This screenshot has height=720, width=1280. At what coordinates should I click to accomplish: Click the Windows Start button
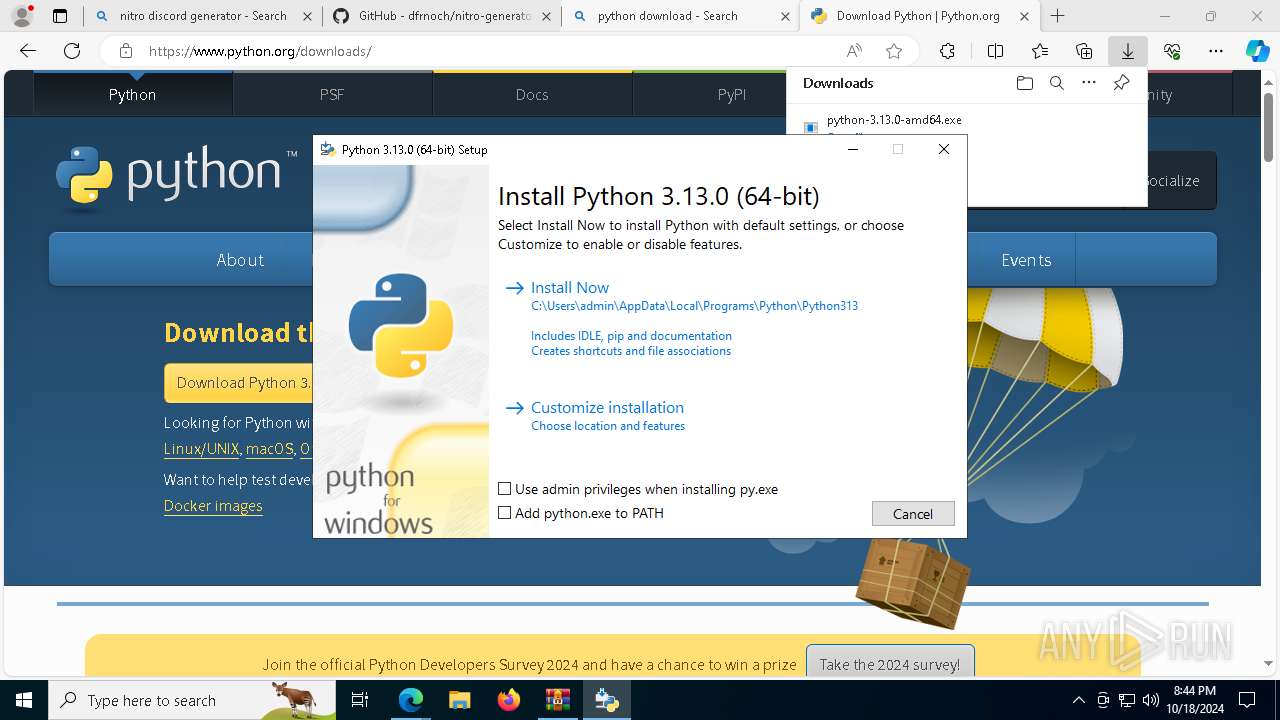tap(24, 700)
